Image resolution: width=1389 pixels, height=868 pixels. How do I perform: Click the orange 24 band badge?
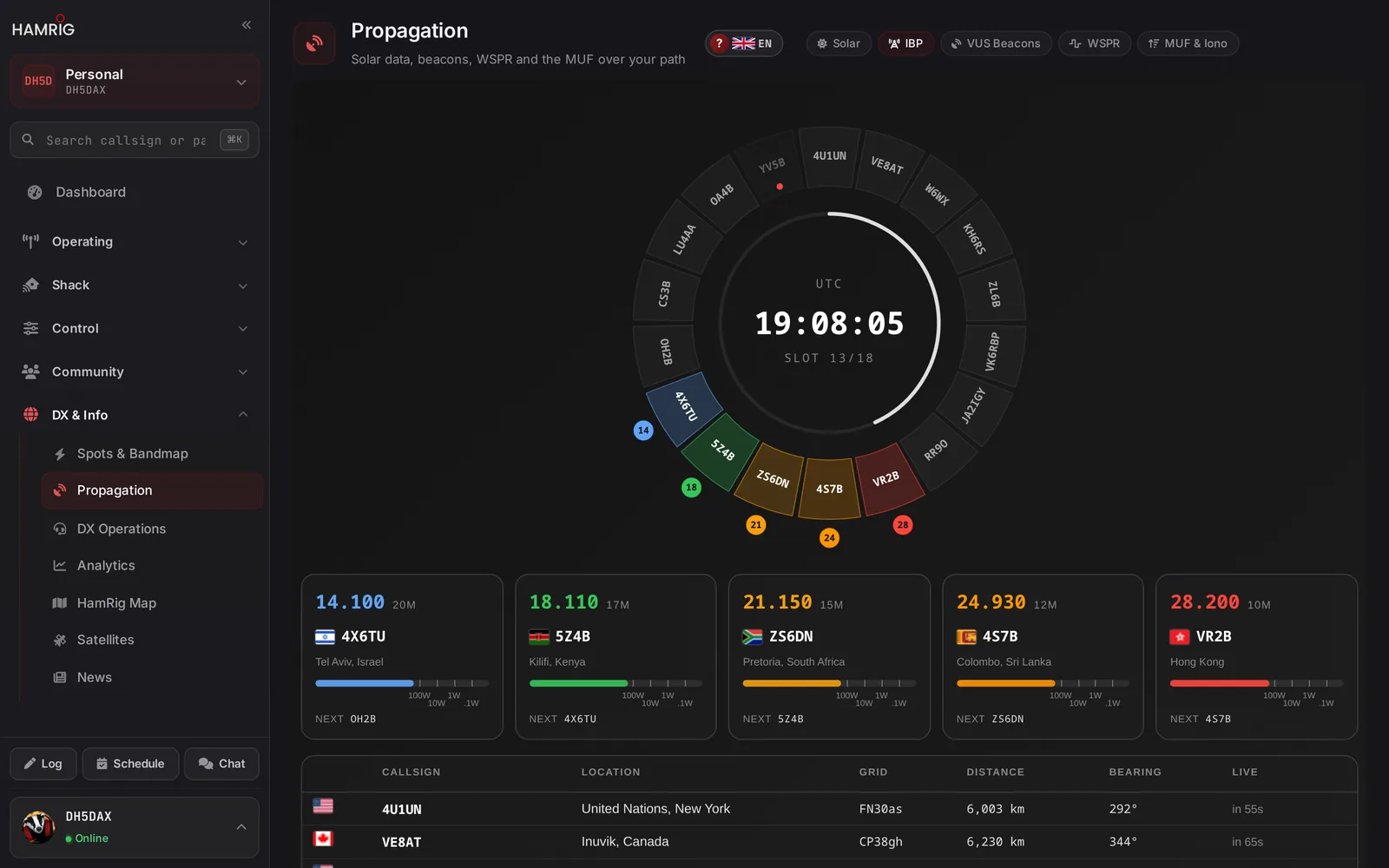(x=829, y=538)
